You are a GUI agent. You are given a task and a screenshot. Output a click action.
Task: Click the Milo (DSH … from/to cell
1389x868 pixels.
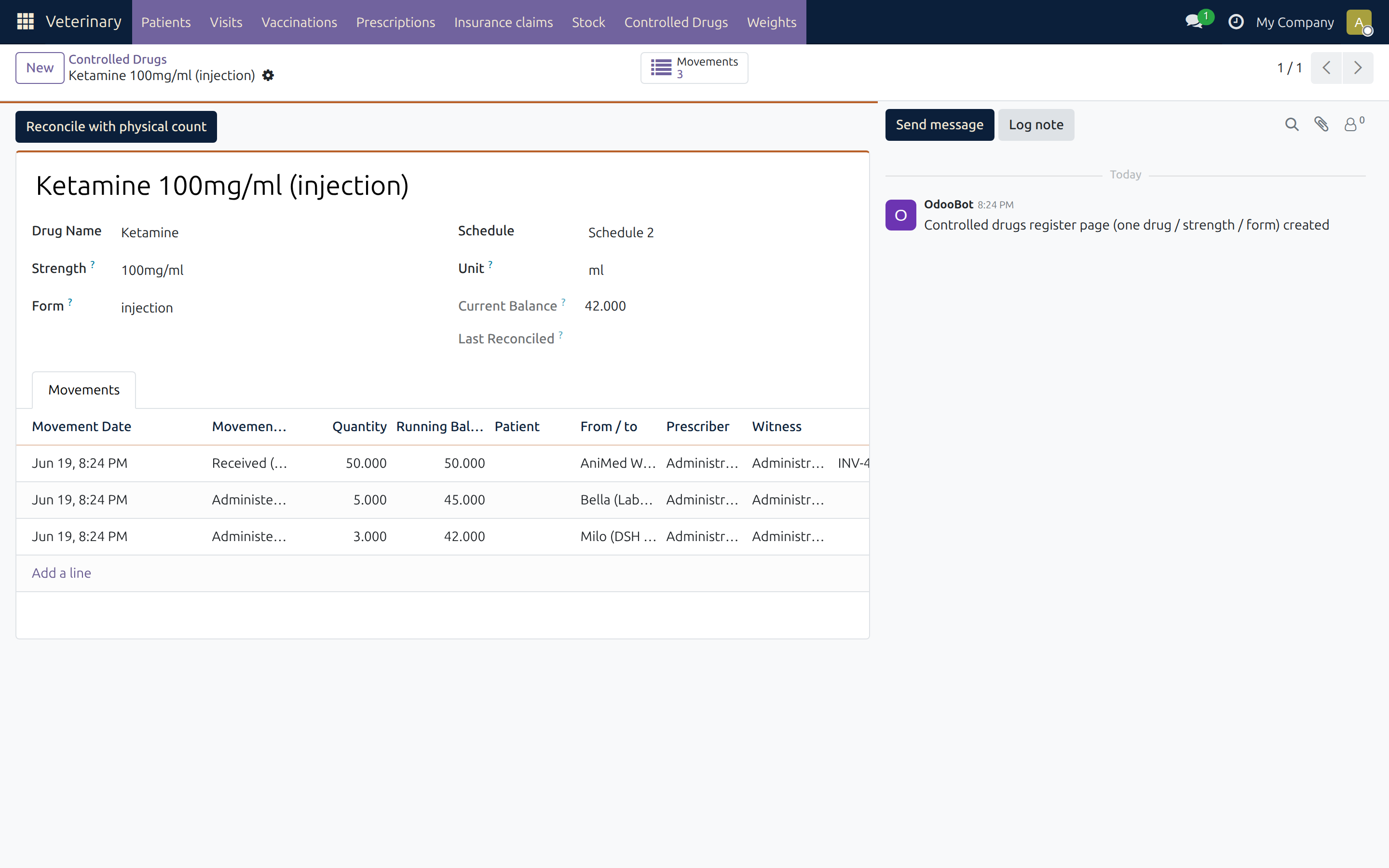(x=618, y=537)
